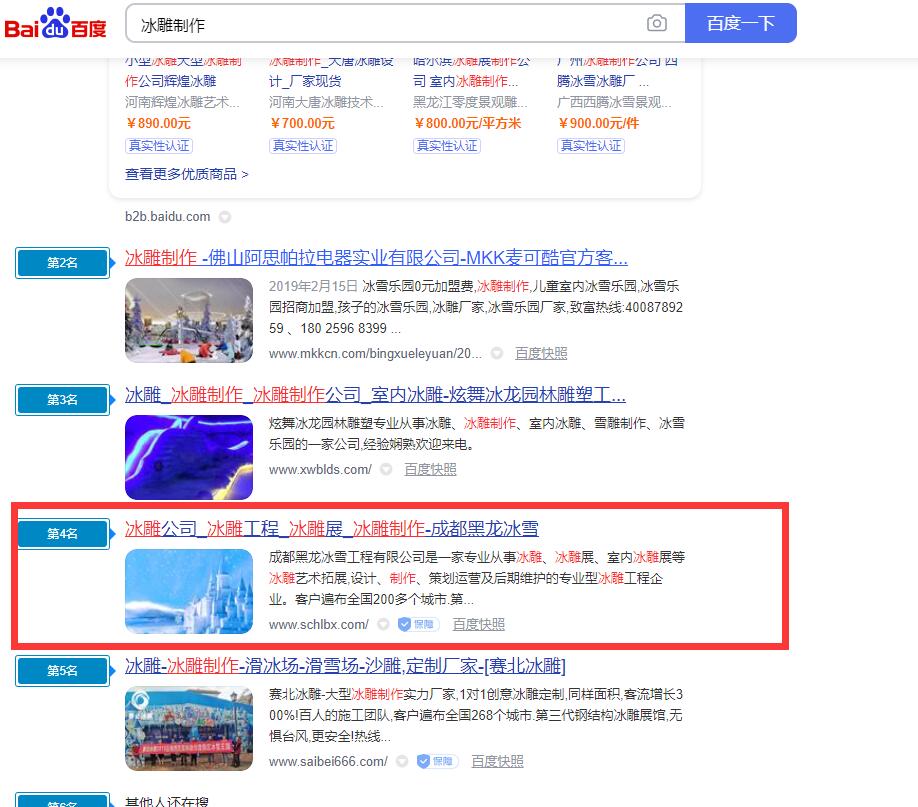This screenshot has width=918, height=807.
Task: Expand the dropdown arrow beside www.mkkcn.com URL
Action: (496, 353)
